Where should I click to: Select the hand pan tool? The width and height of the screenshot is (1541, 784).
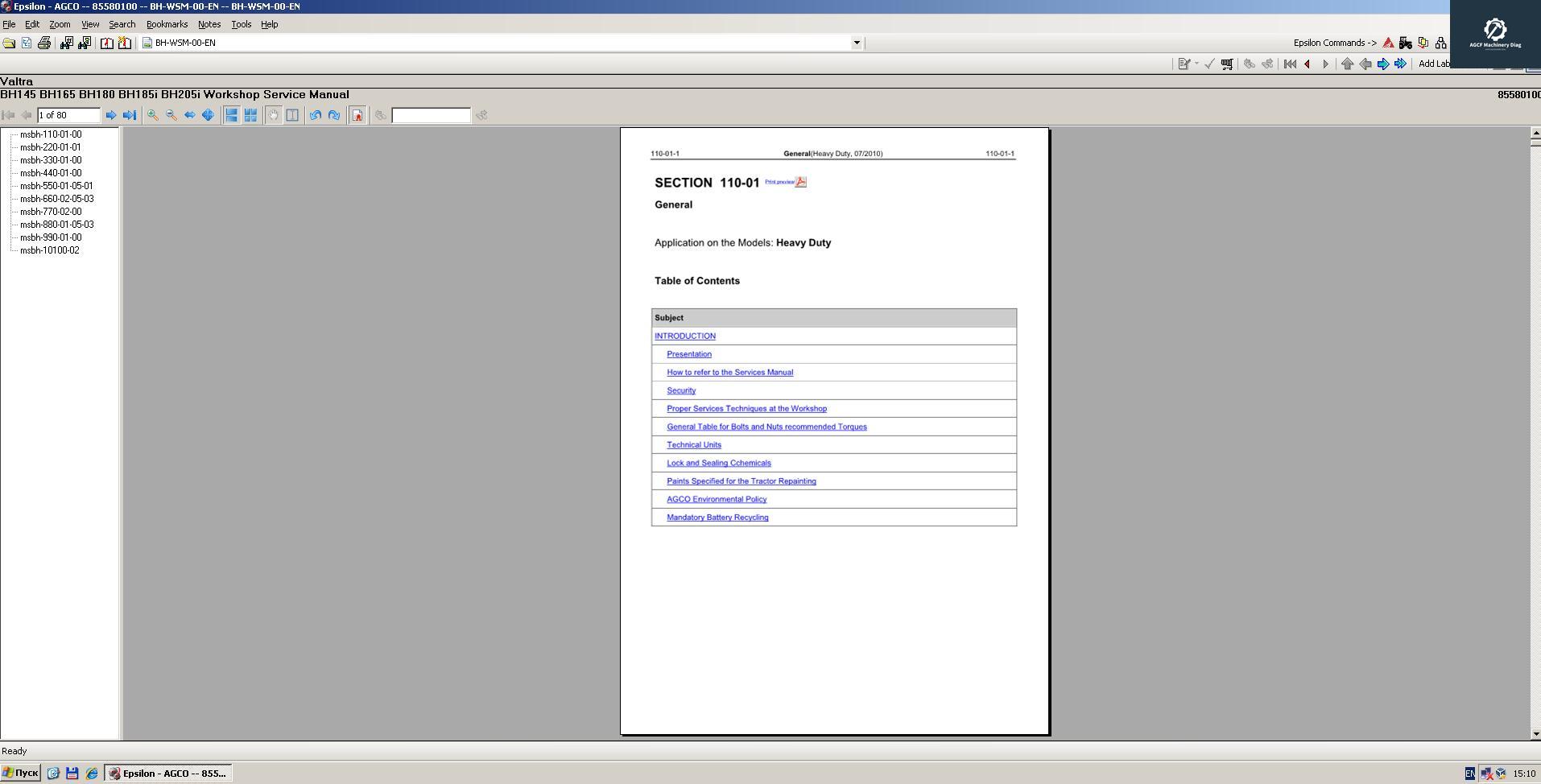tap(273, 115)
